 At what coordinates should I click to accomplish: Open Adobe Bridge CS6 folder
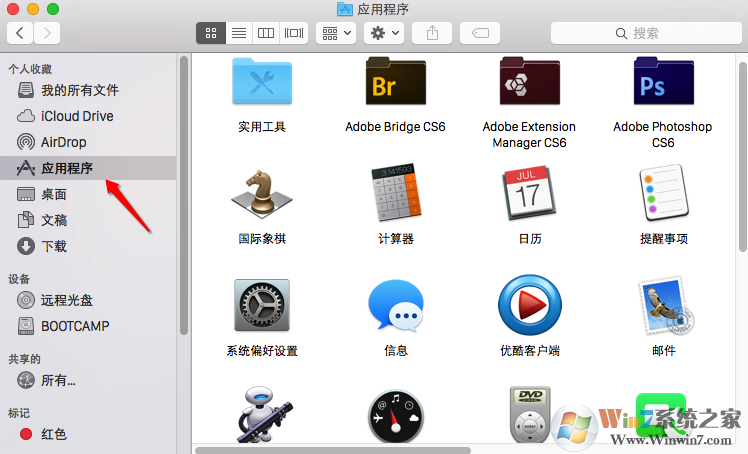(x=395, y=82)
